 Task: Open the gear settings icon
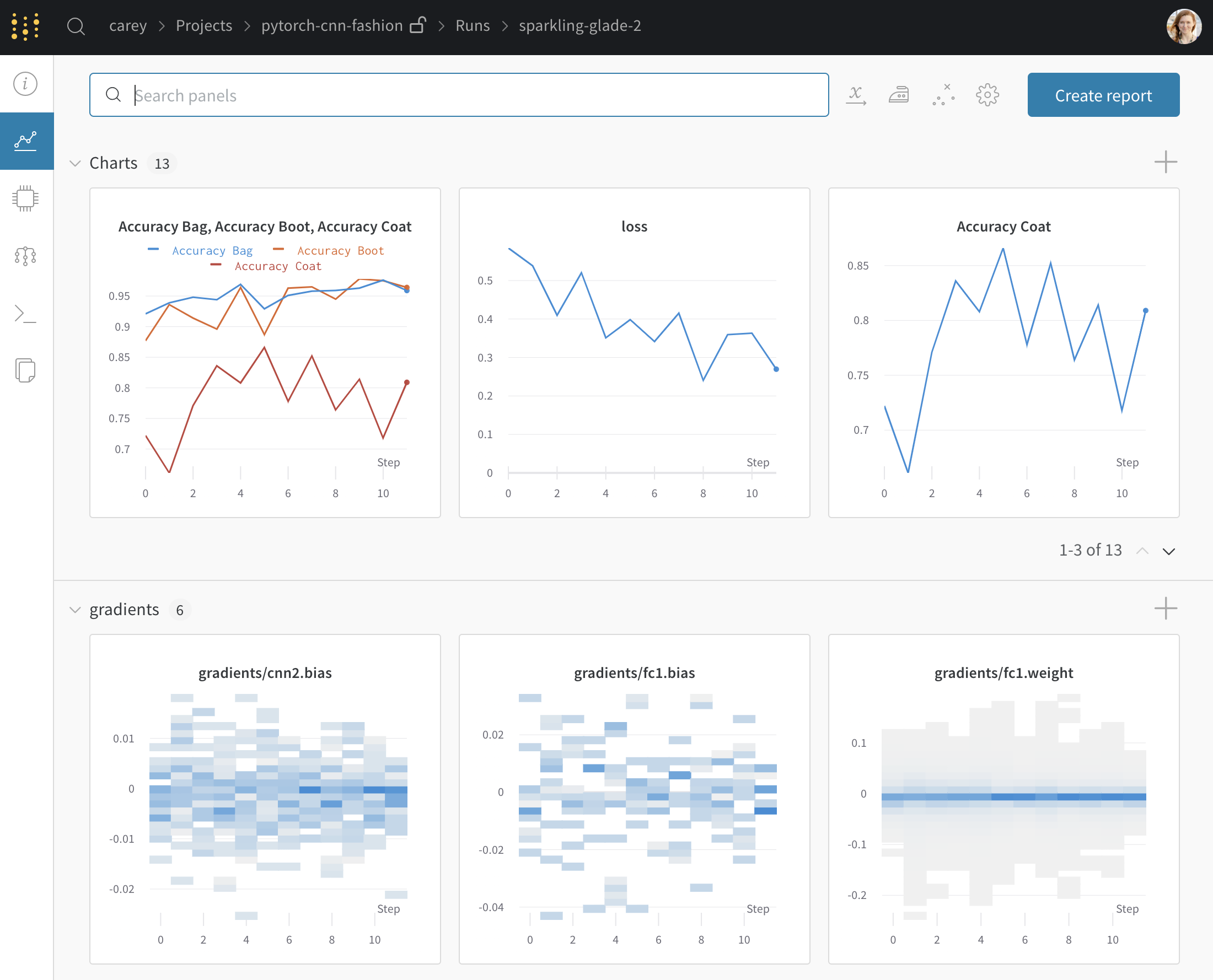coord(987,95)
